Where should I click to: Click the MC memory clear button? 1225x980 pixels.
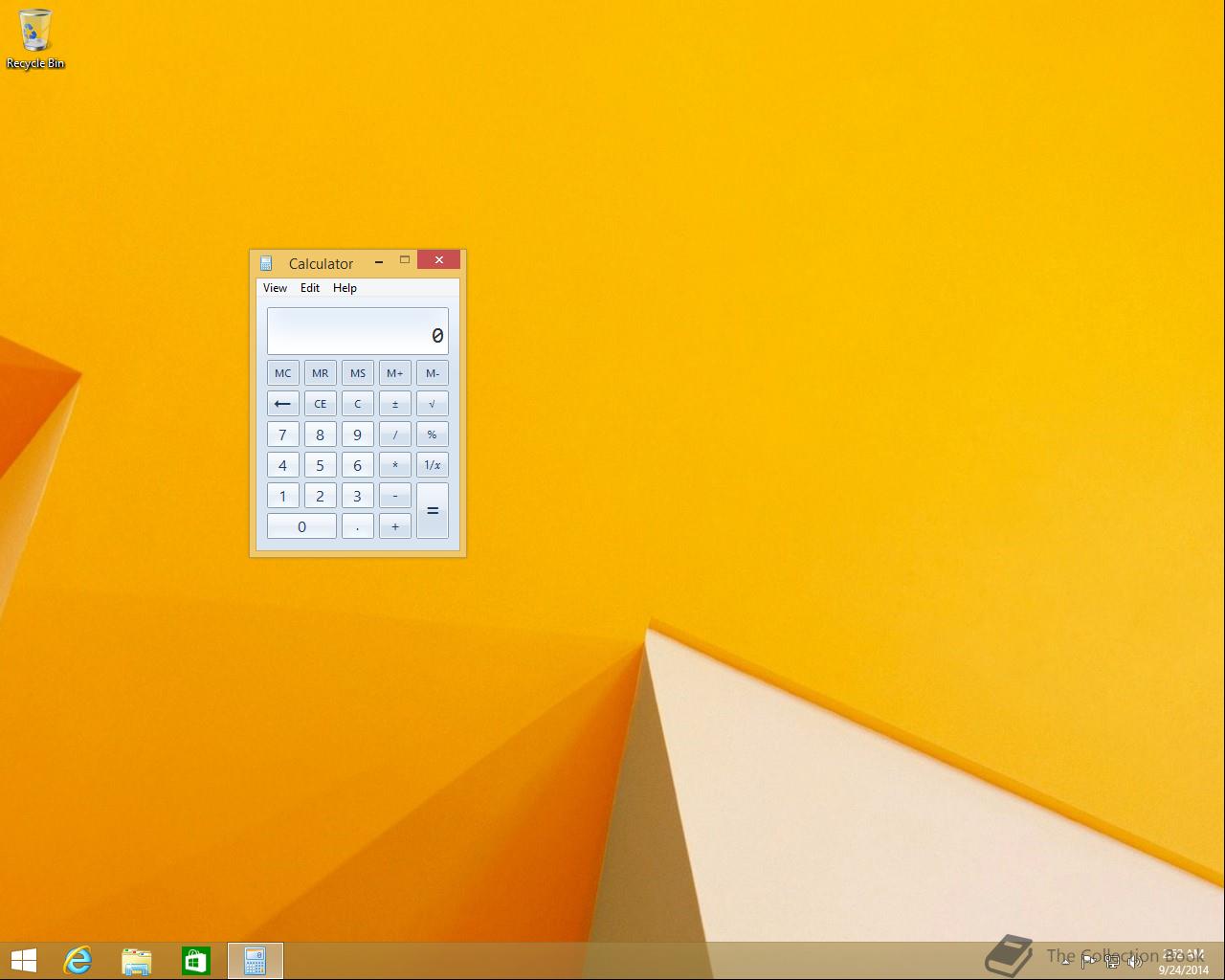click(x=282, y=373)
